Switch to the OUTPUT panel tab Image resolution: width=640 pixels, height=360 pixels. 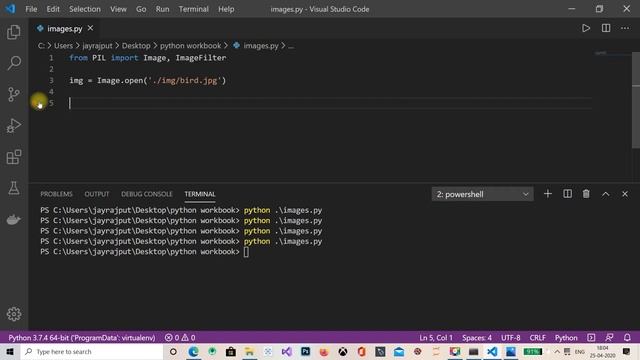tap(97, 194)
